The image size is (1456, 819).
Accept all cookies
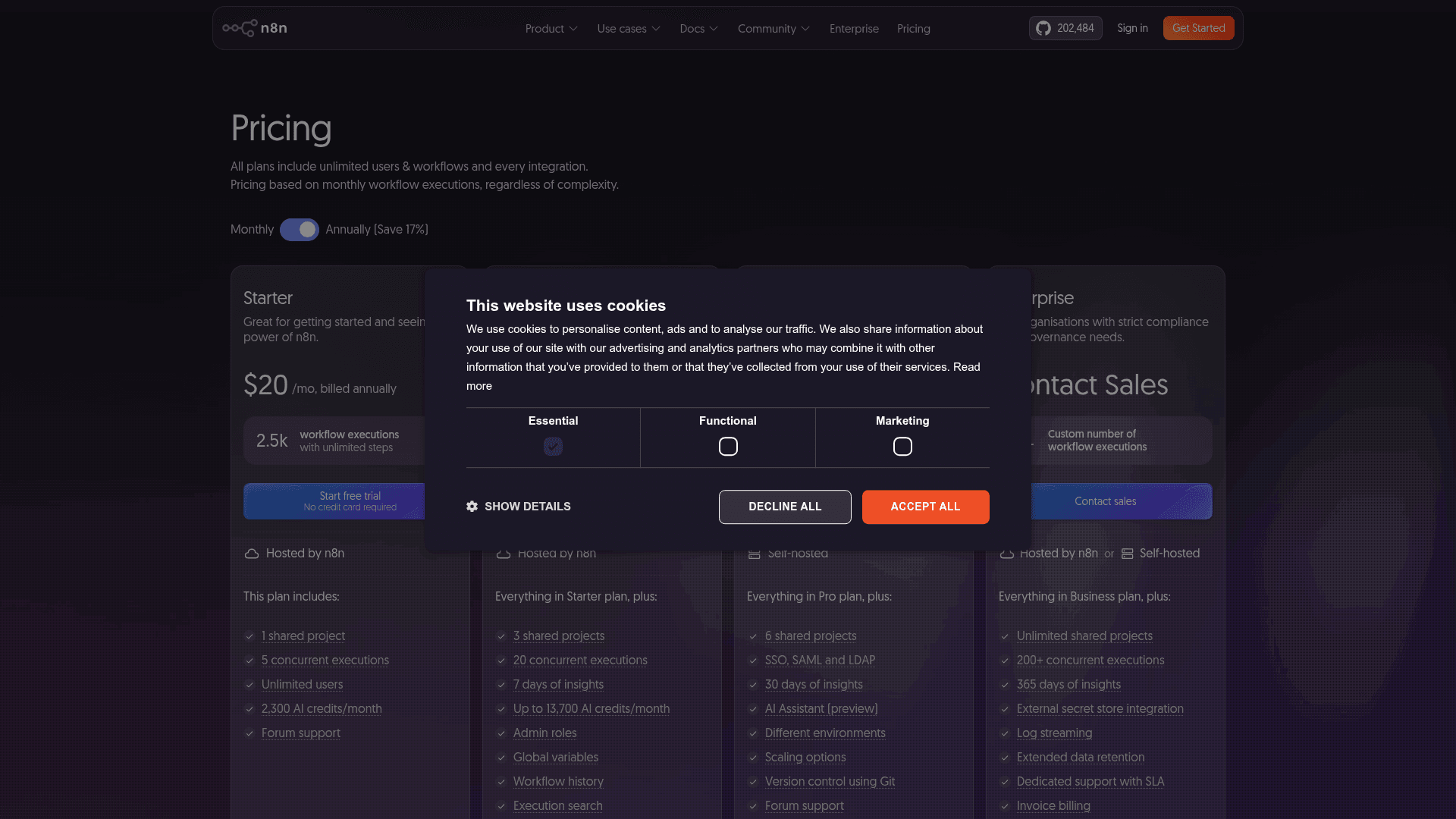coord(925,507)
